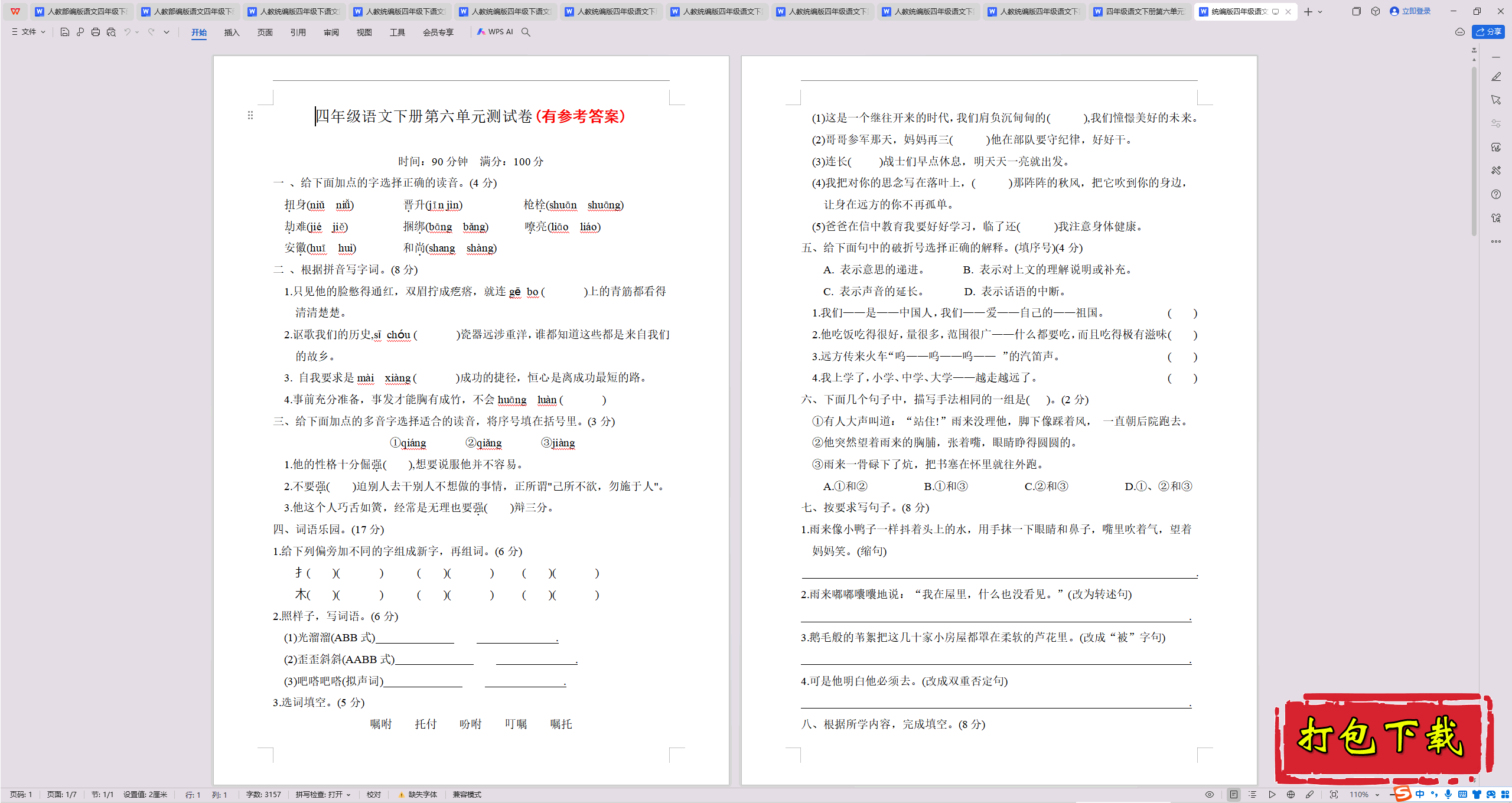Click the plus new tab button
The image size is (1512, 803).
tap(1308, 11)
